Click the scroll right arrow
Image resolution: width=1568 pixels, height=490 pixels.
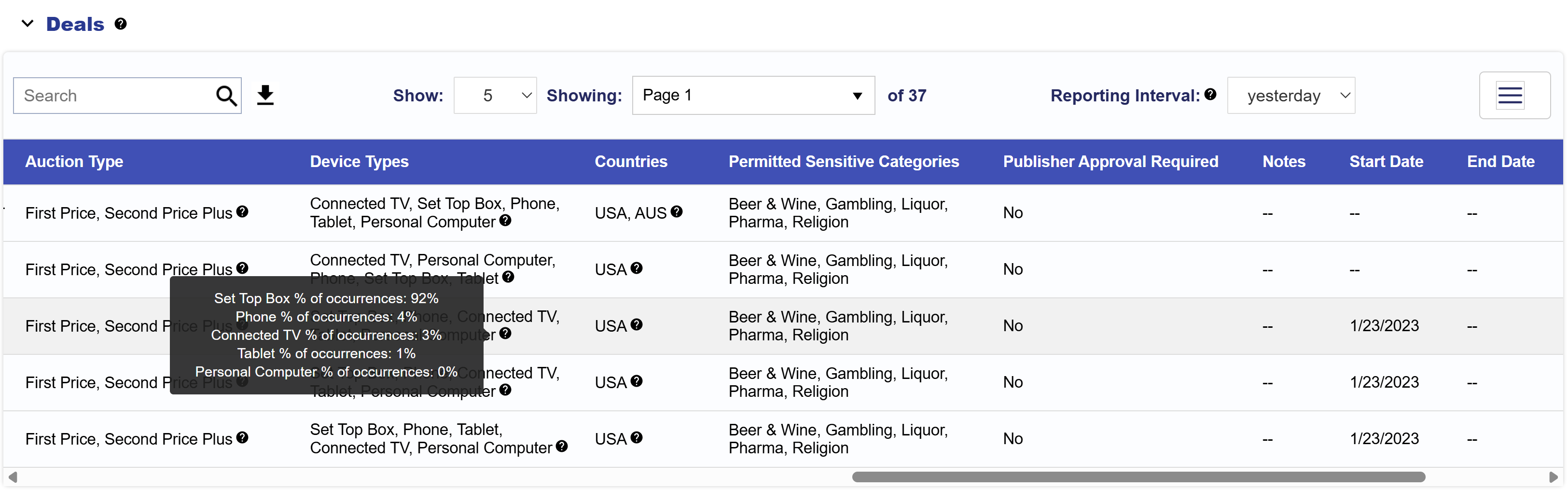[x=1553, y=476]
